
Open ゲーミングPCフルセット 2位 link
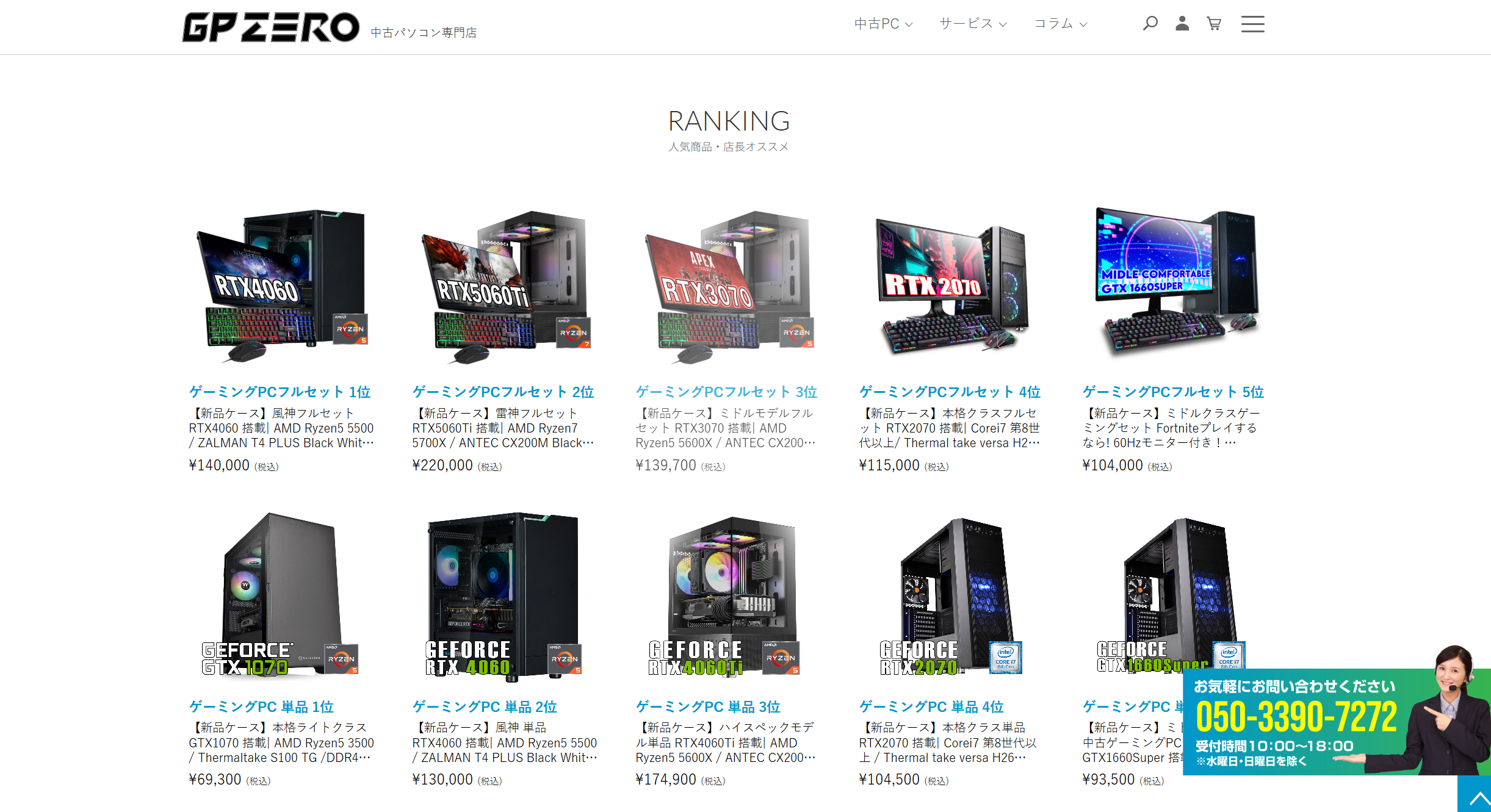point(503,392)
